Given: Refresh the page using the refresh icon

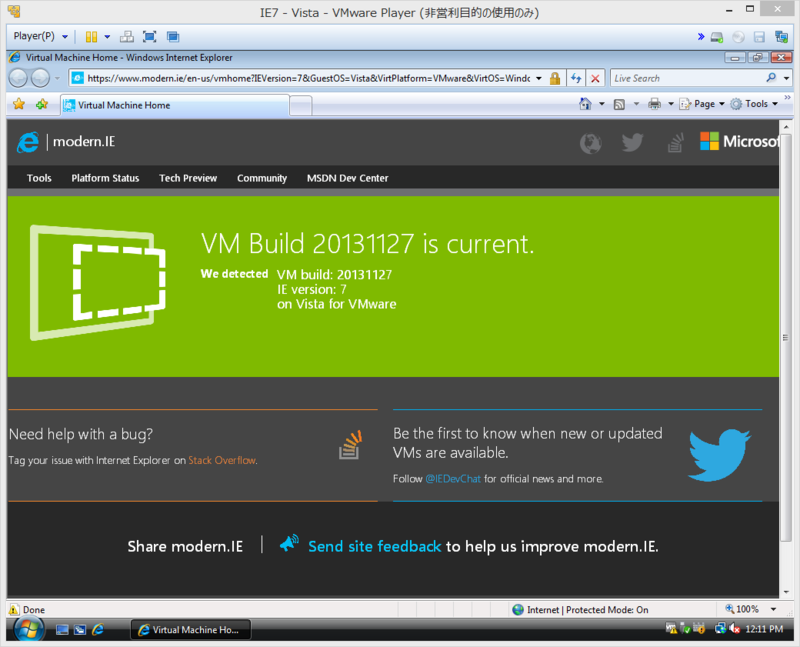Looking at the screenshot, I should pos(576,78).
